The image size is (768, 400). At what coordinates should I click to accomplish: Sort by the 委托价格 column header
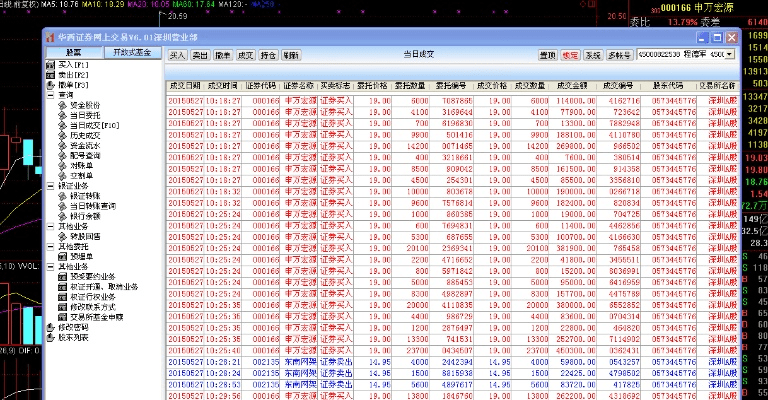(x=373, y=86)
